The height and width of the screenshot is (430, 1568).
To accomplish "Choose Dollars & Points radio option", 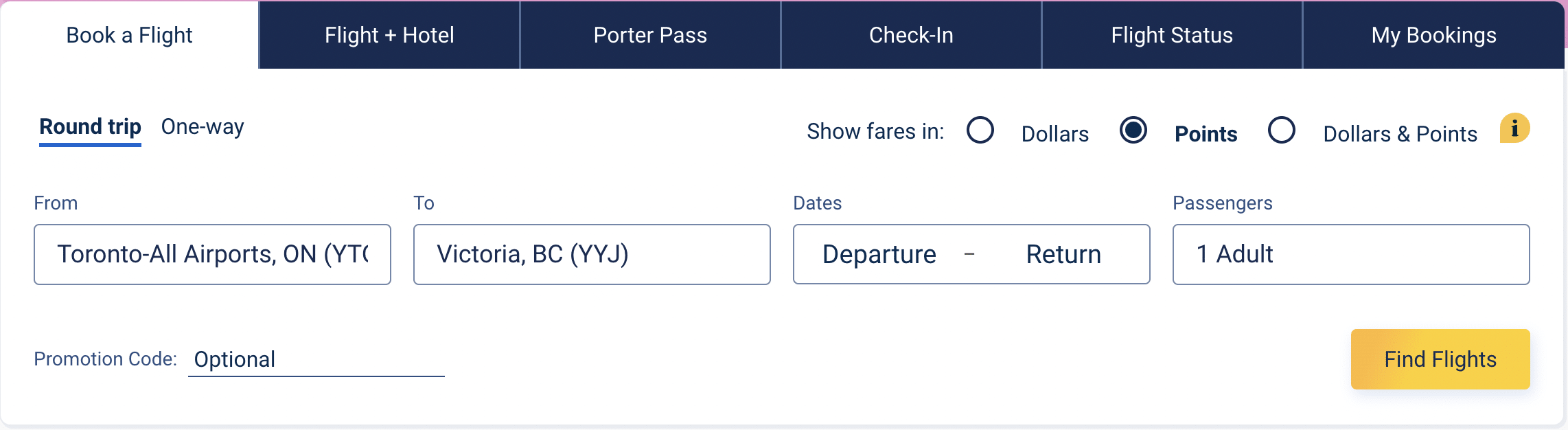I will pos(1282,130).
